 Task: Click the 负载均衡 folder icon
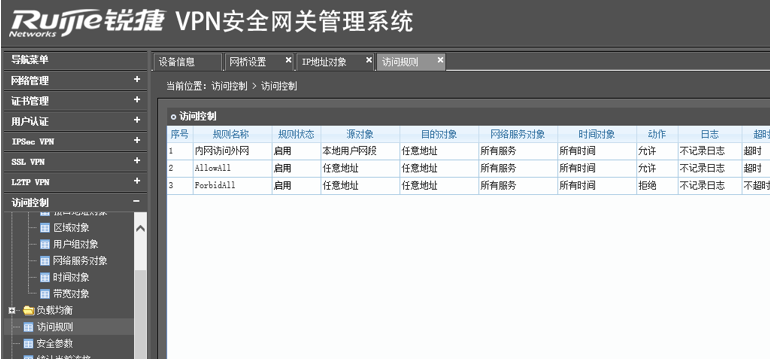click(x=28, y=310)
